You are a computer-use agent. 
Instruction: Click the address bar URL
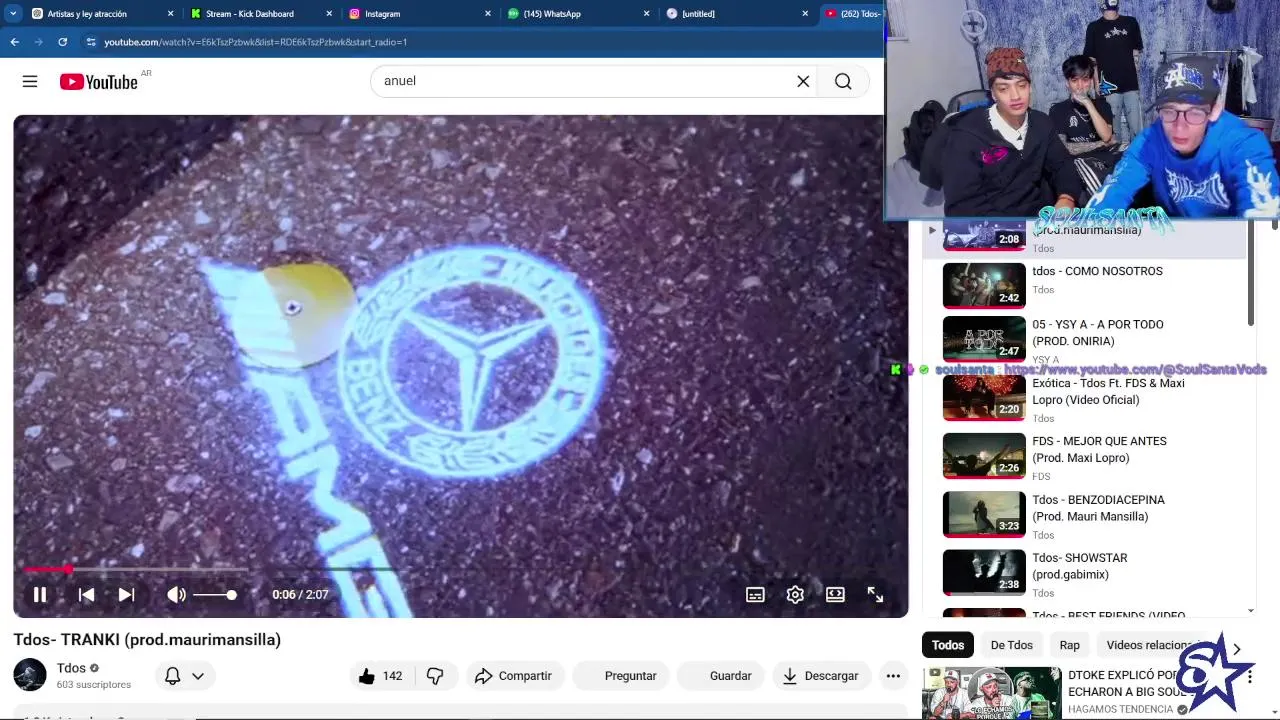255,42
